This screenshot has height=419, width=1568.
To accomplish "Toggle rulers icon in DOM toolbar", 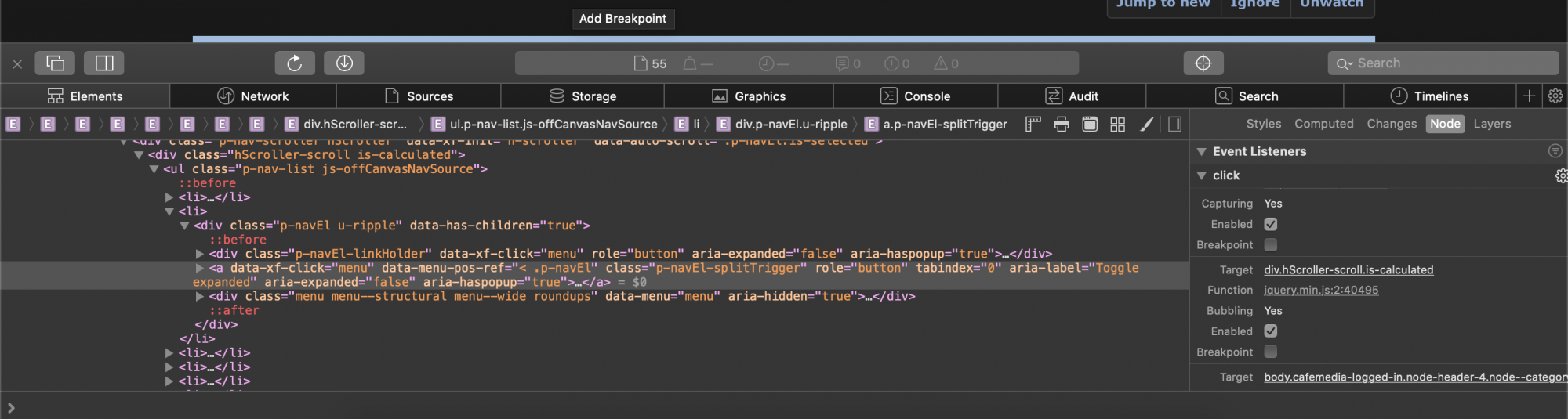I will [x=1033, y=124].
